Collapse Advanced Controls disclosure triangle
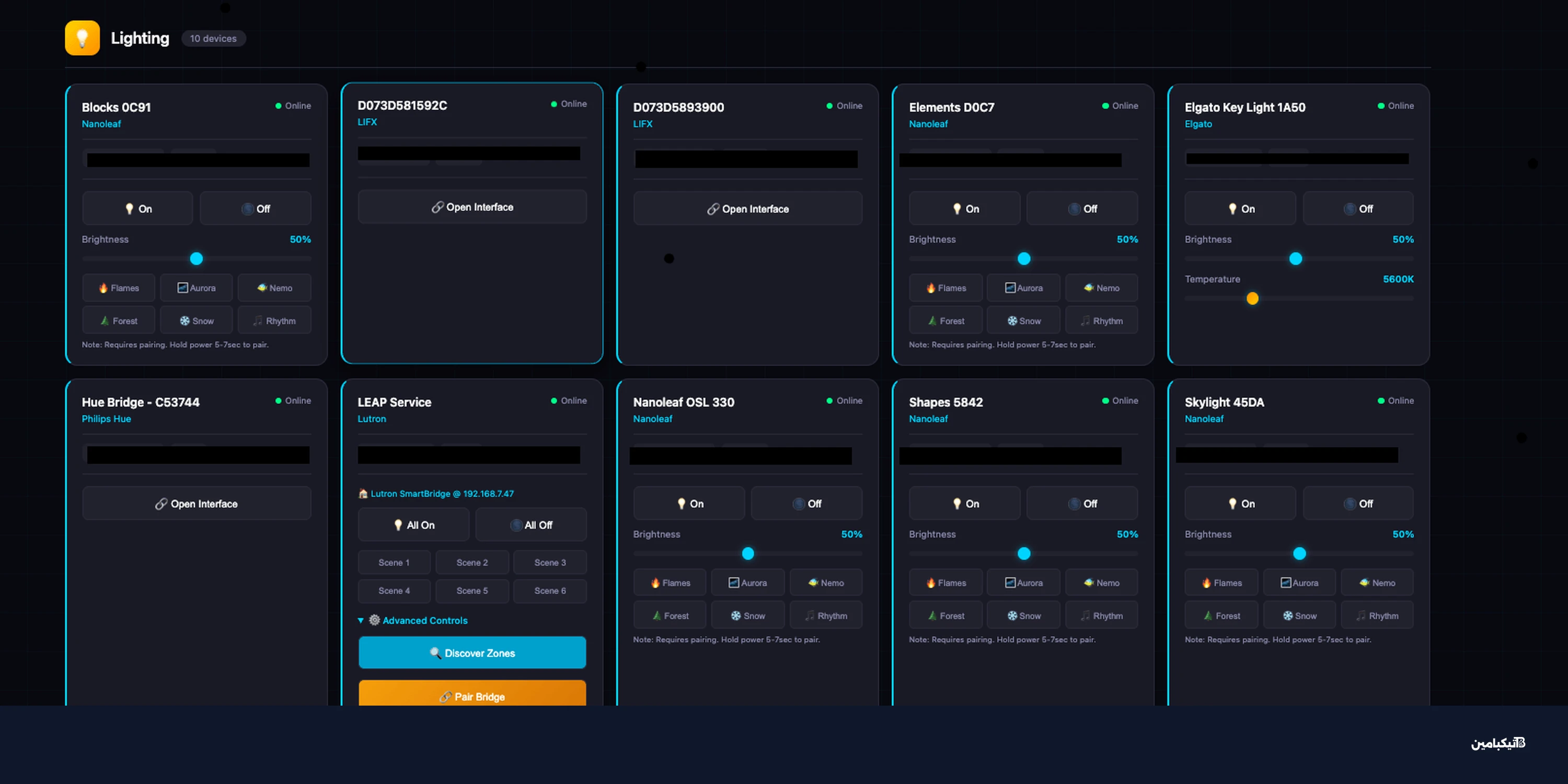Viewport: 1568px width, 784px height. pos(360,620)
